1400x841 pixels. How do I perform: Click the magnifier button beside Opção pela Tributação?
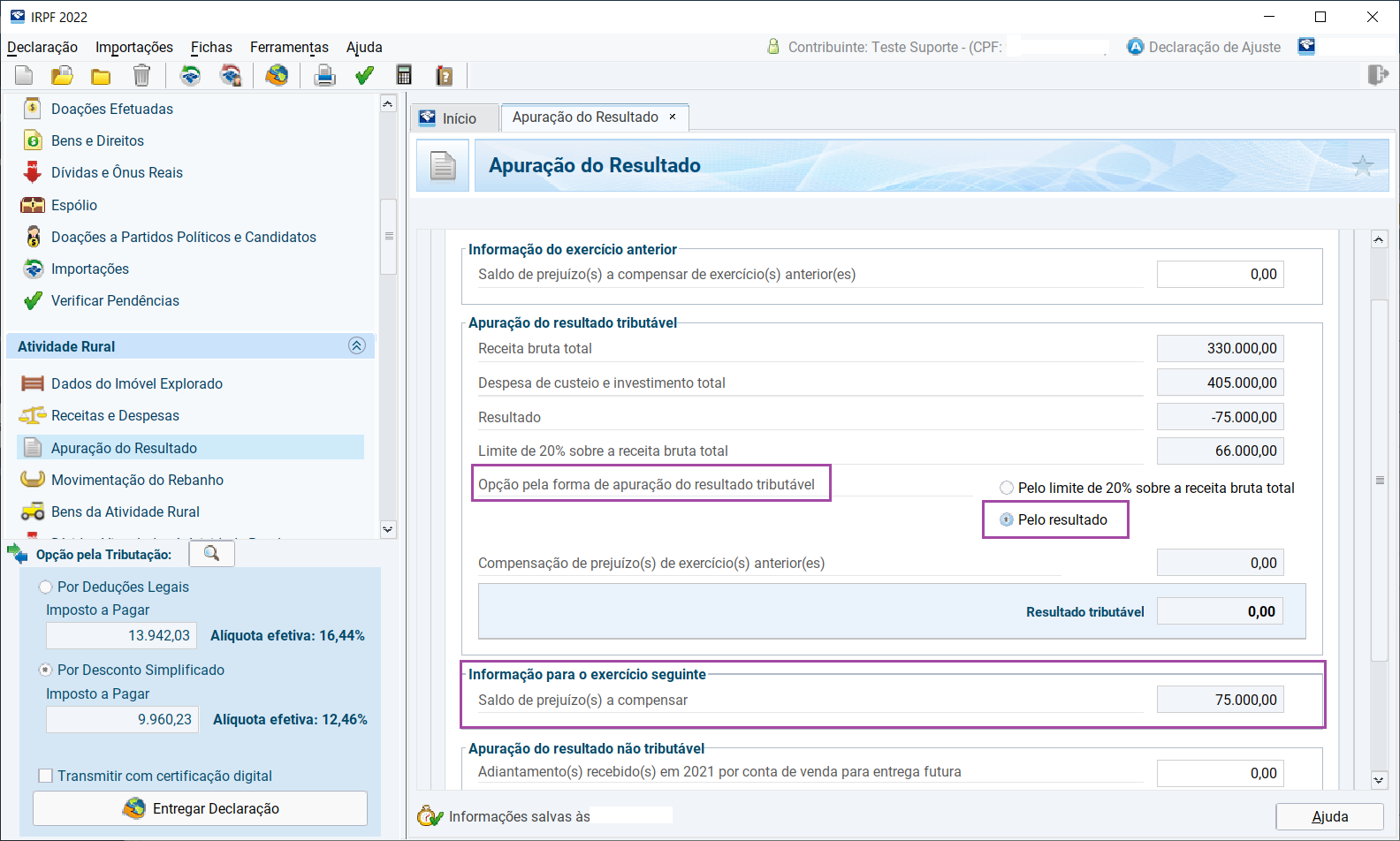point(211,553)
